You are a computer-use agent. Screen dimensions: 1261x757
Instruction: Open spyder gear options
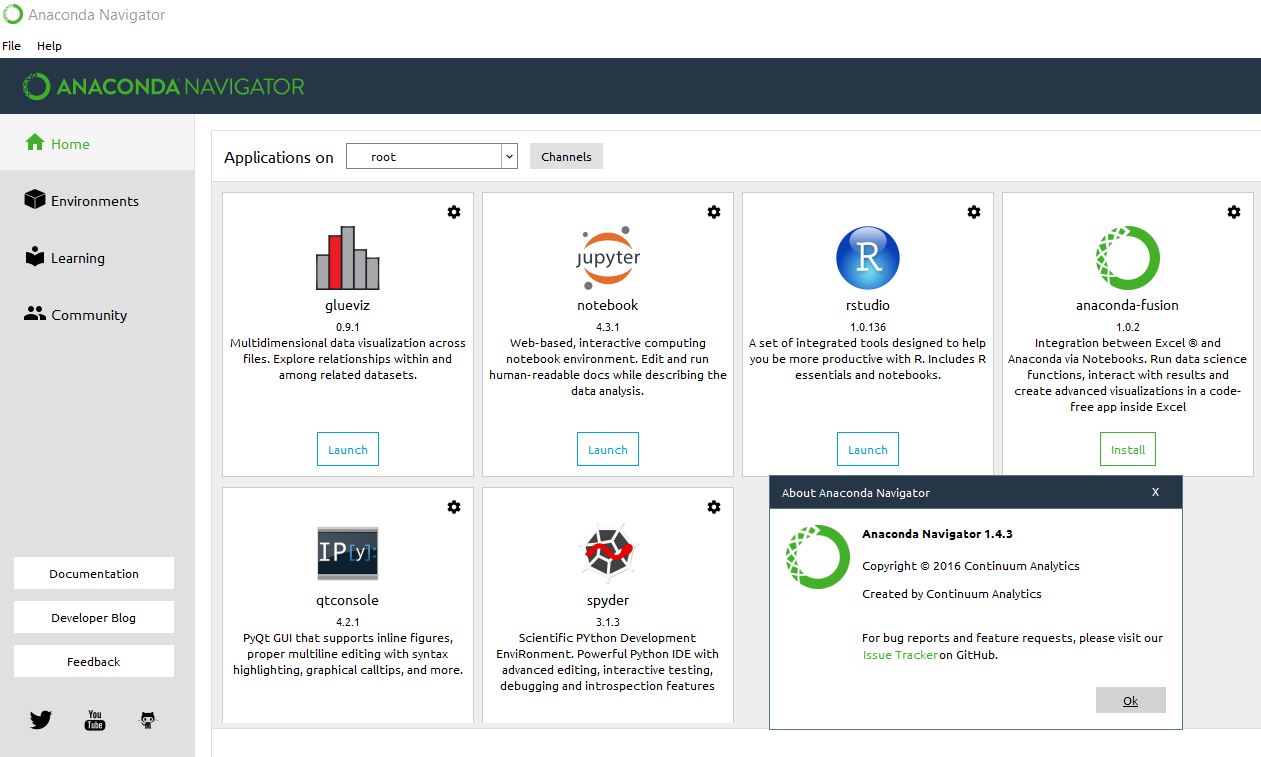[x=714, y=507]
